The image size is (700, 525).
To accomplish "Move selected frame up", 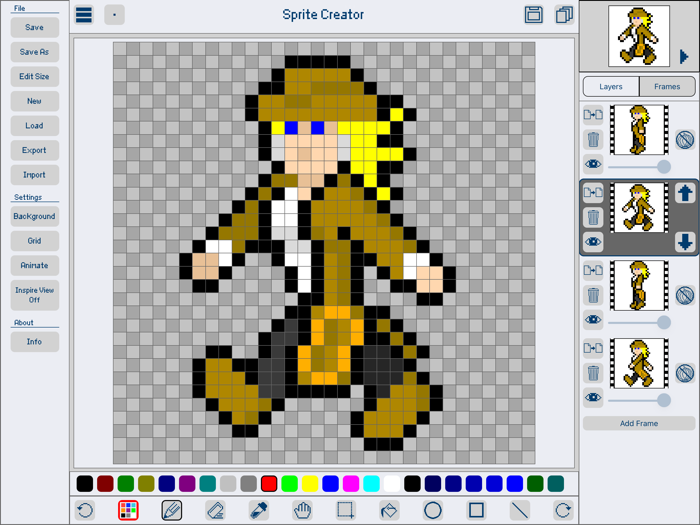I will pyautogui.click(x=685, y=193).
